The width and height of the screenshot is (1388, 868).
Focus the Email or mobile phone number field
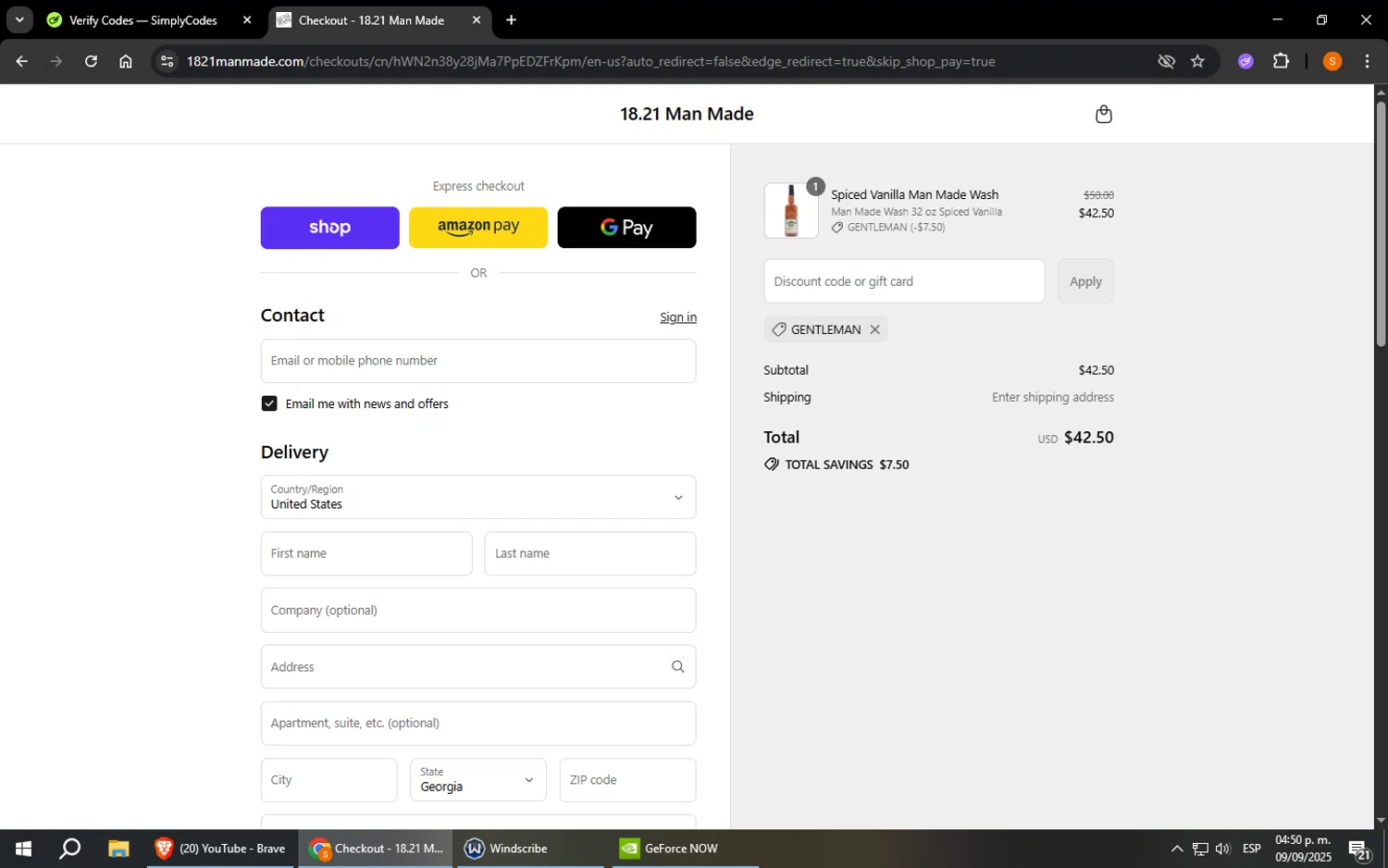(x=478, y=361)
